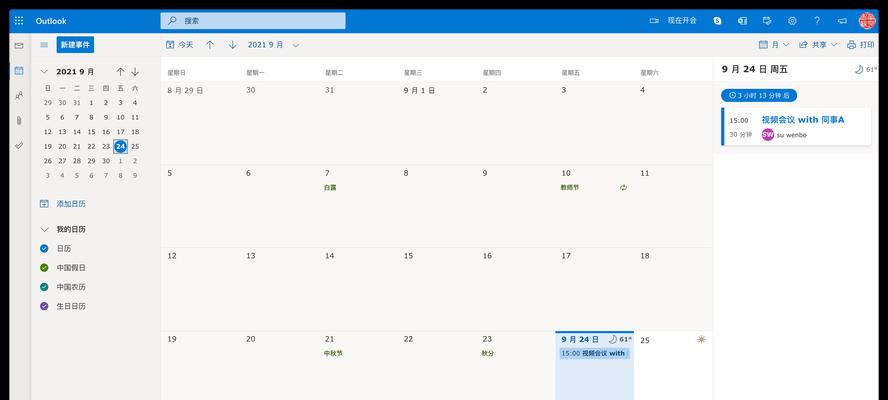The height and width of the screenshot is (400, 888).
Task: Click the 秋分 entry on the 23rd
Action: pyautogui.click(x=488, y=354)
